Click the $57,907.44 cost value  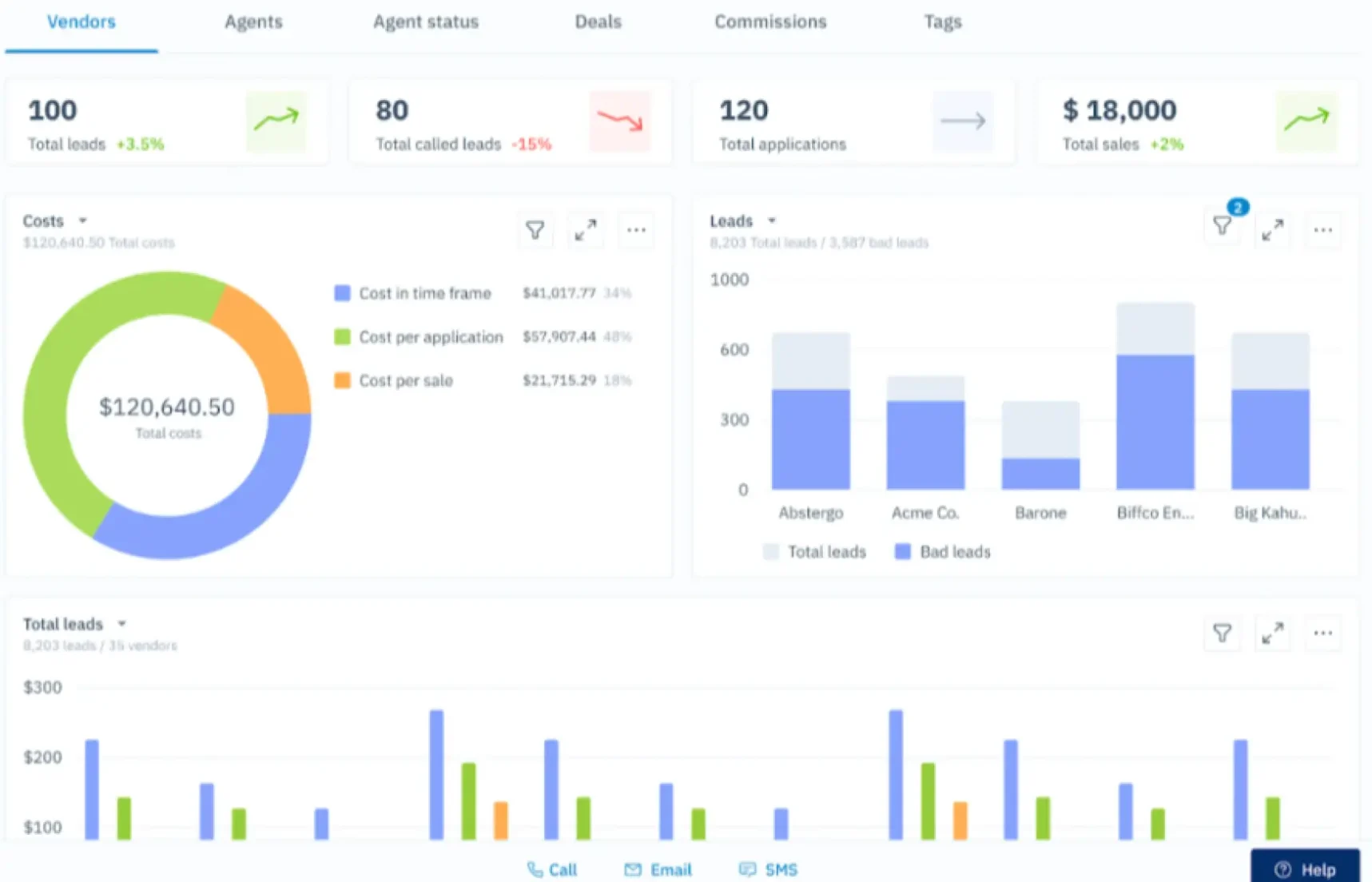click(x=559, y=336)
